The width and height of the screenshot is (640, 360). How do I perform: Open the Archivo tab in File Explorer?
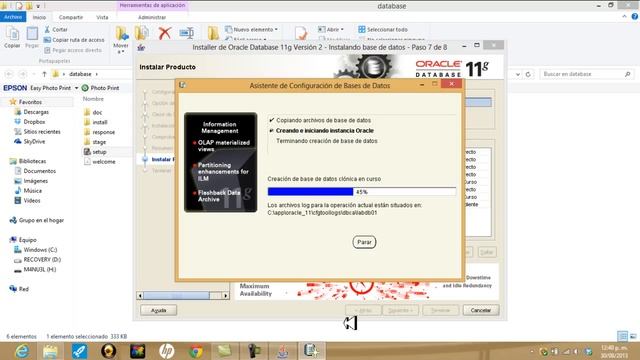pos(13,17)
